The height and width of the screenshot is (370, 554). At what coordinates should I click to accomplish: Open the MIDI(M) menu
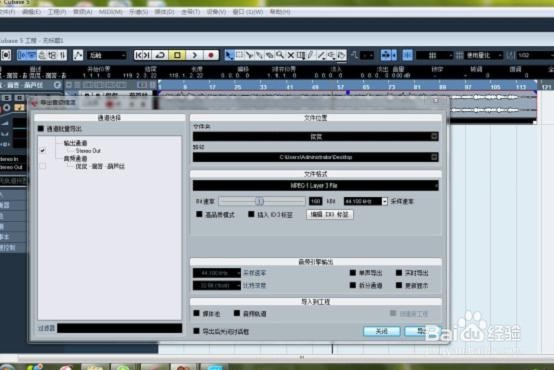110,12
